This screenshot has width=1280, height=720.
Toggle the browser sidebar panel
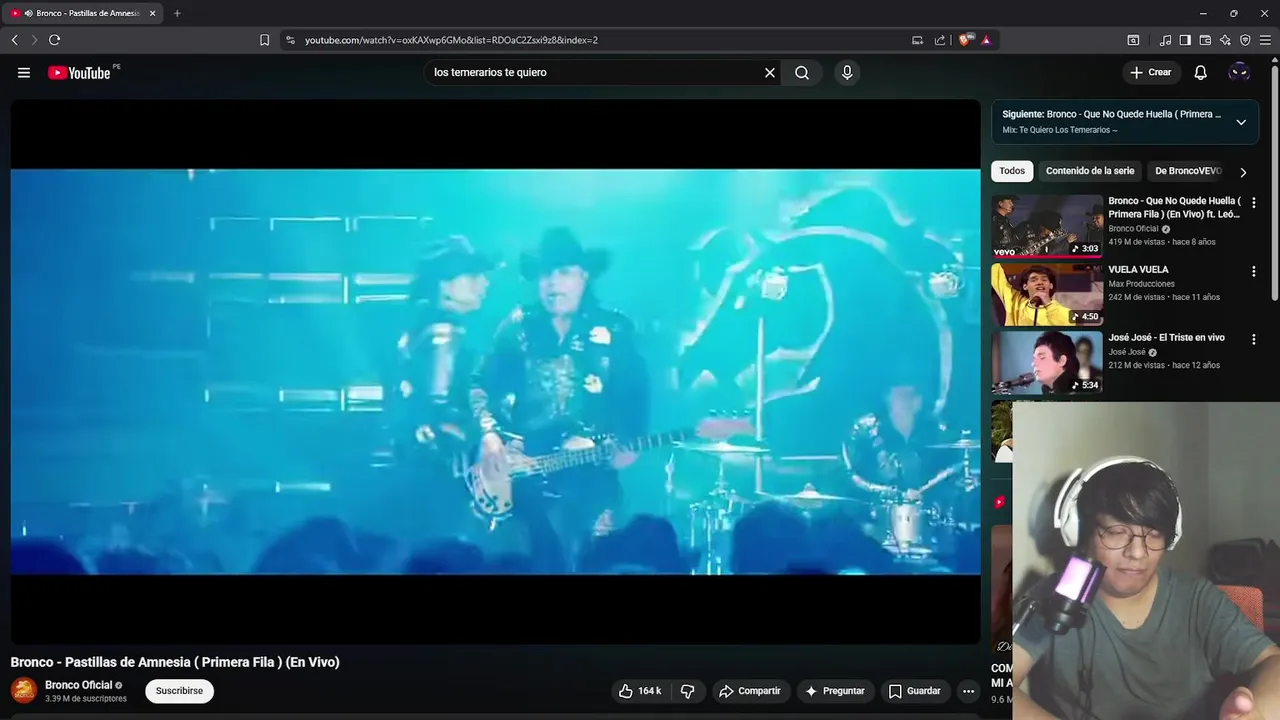click(x=1185, y=40)
